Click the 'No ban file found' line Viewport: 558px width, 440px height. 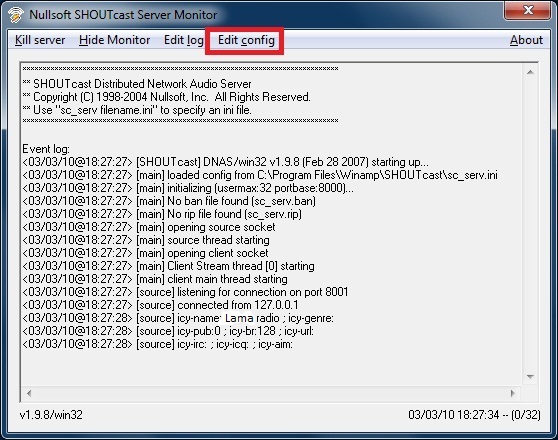click(x=169, y=201)
